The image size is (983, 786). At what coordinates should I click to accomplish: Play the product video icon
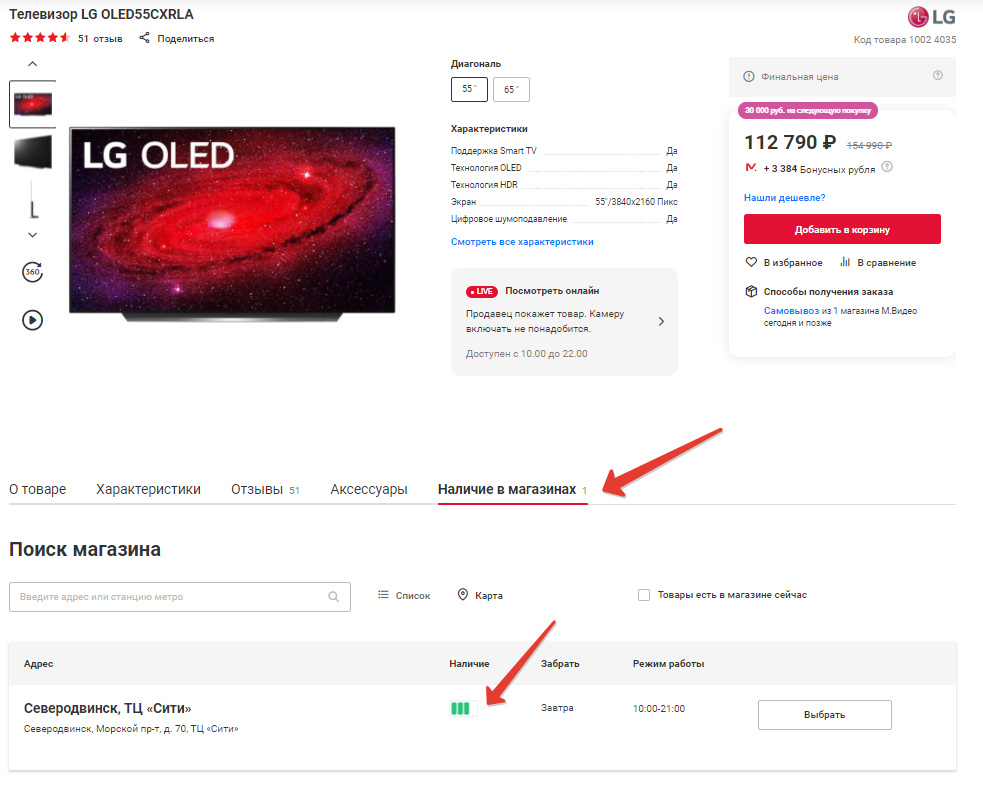pos(32,320)
